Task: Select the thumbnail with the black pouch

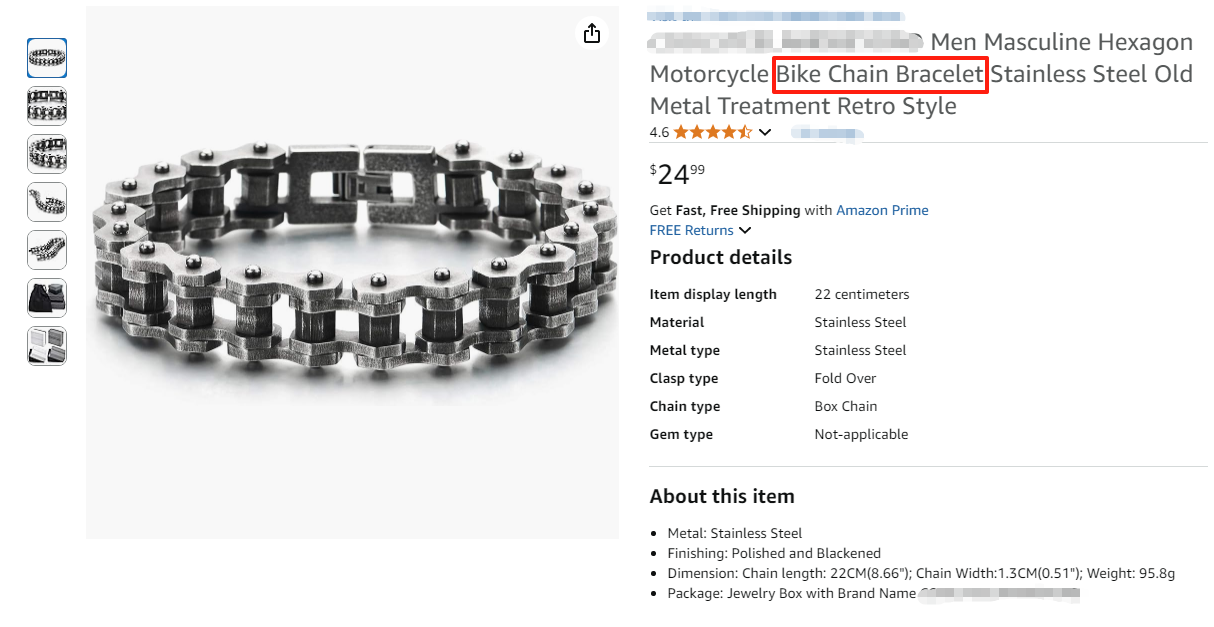Action: click(x=47, y=298)
